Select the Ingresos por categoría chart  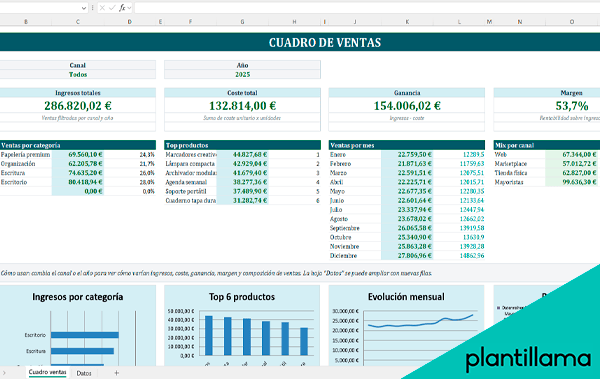click(x=78, y=325)
